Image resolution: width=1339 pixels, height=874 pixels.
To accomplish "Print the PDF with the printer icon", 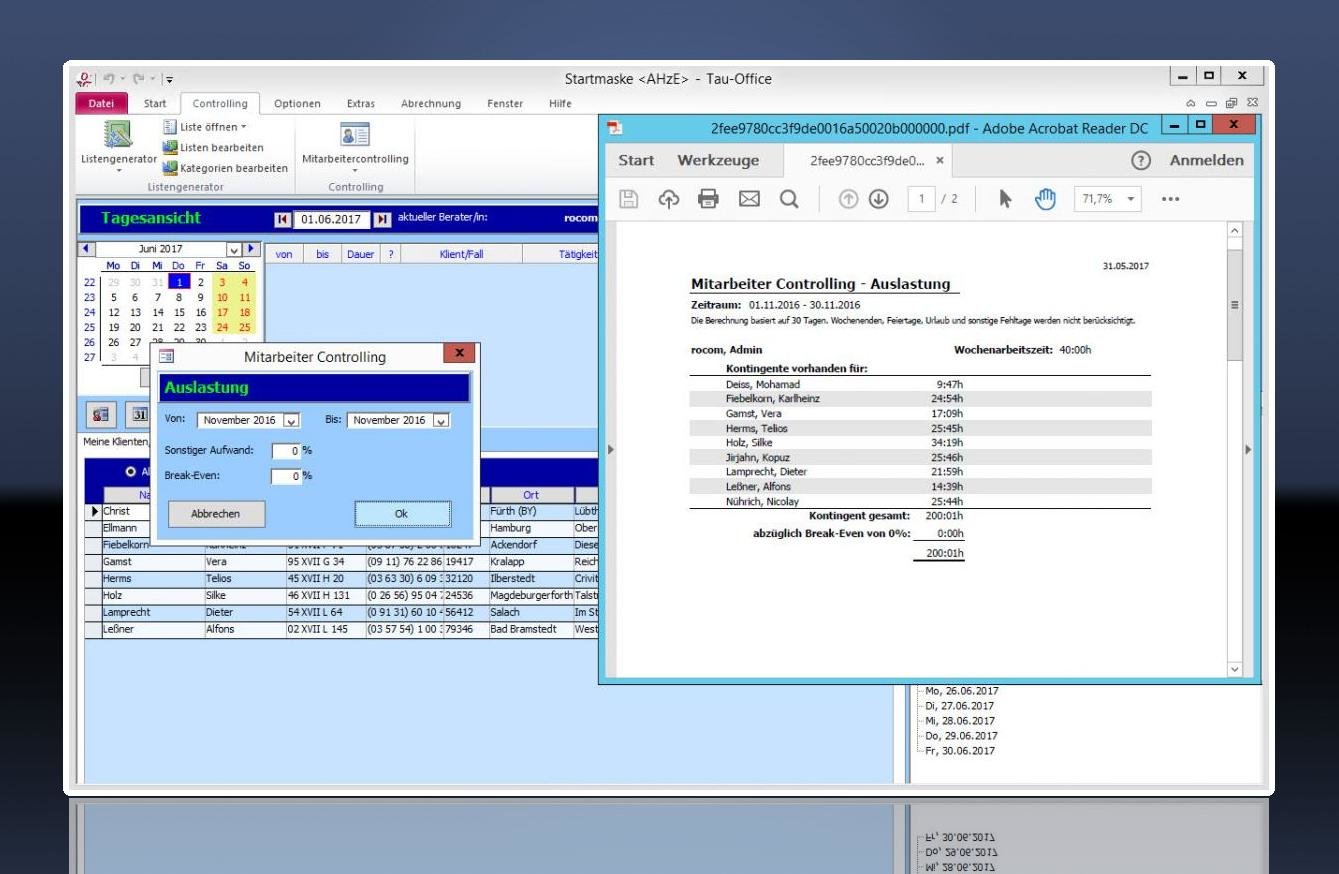I will coord(708,199).
